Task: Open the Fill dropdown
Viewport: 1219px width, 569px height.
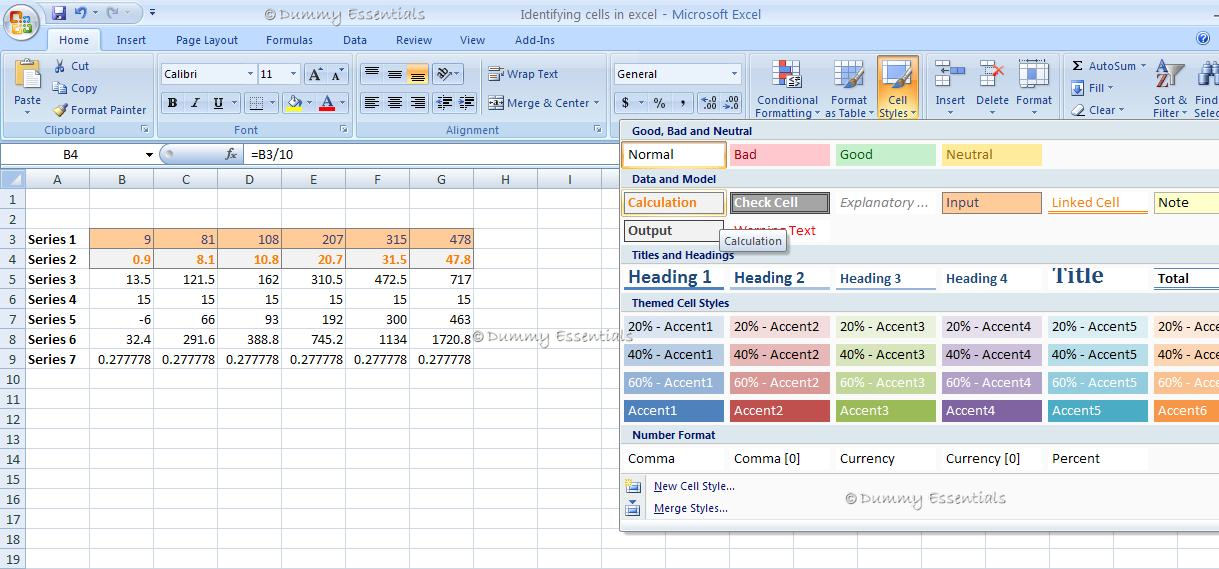Action: (1091, 88)
